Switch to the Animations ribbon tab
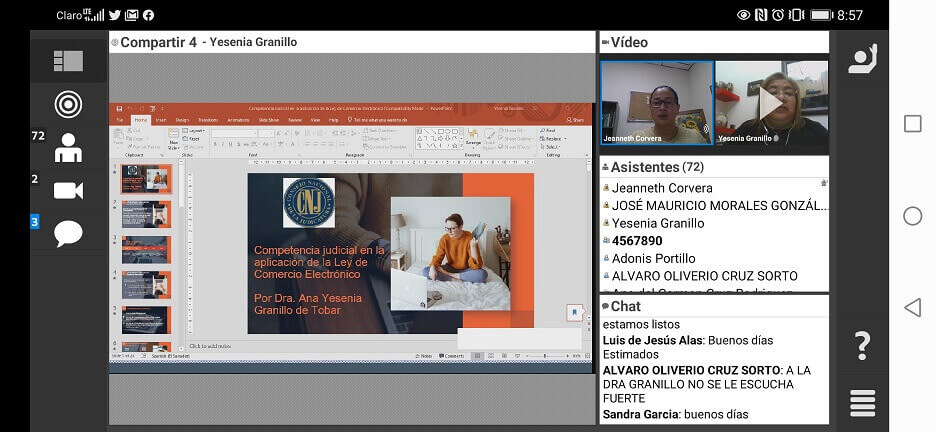The height and width of the screenshot is (432, 936). (x=238, y=120)
